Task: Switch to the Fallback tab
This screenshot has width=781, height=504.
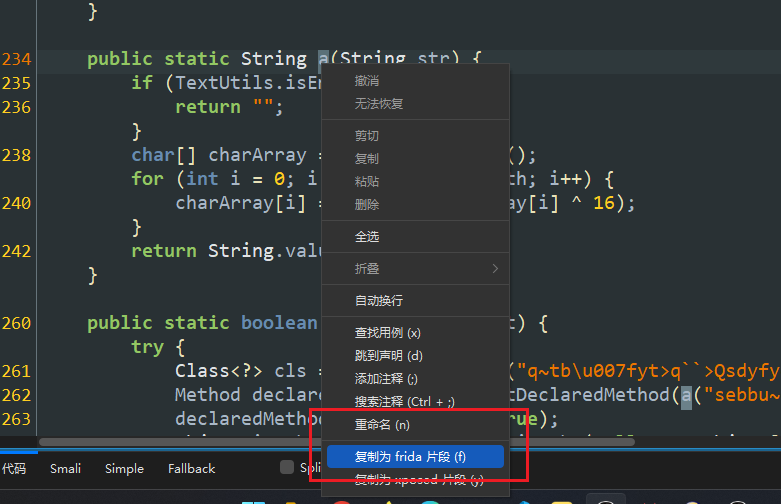Action: tap(191, 469)
